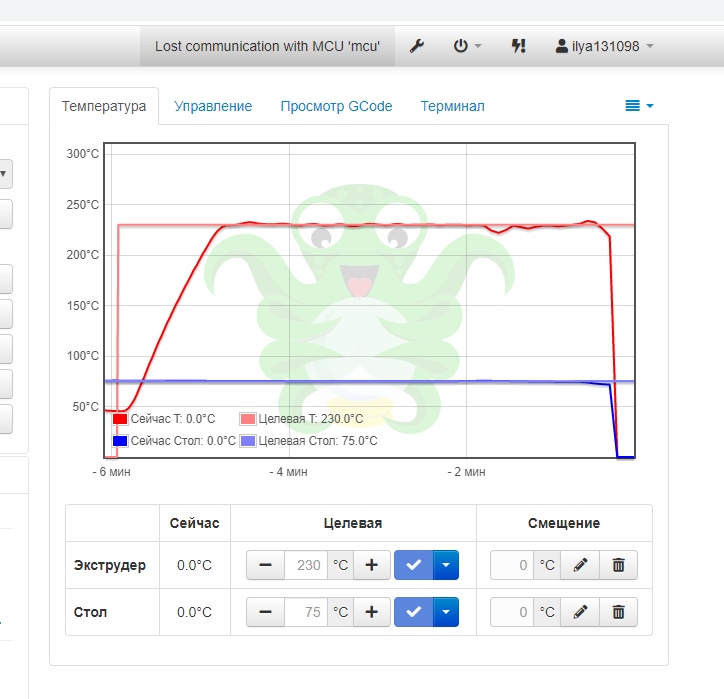Open the Терминал tab
The height and width of the screenshot is (699, 724).
click(x=452, y=106)
